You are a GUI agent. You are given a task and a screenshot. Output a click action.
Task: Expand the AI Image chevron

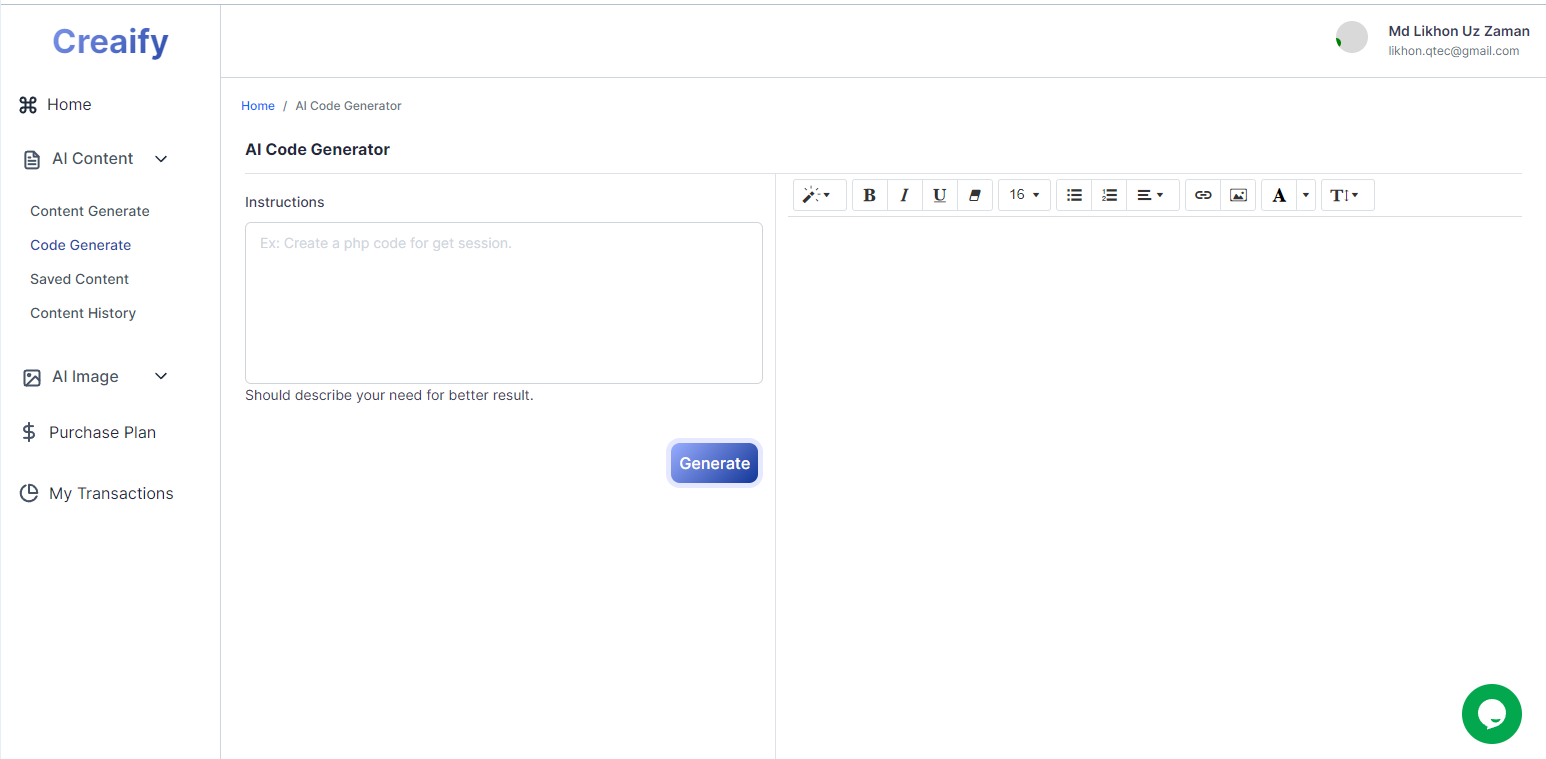click(x=161, y=377)
